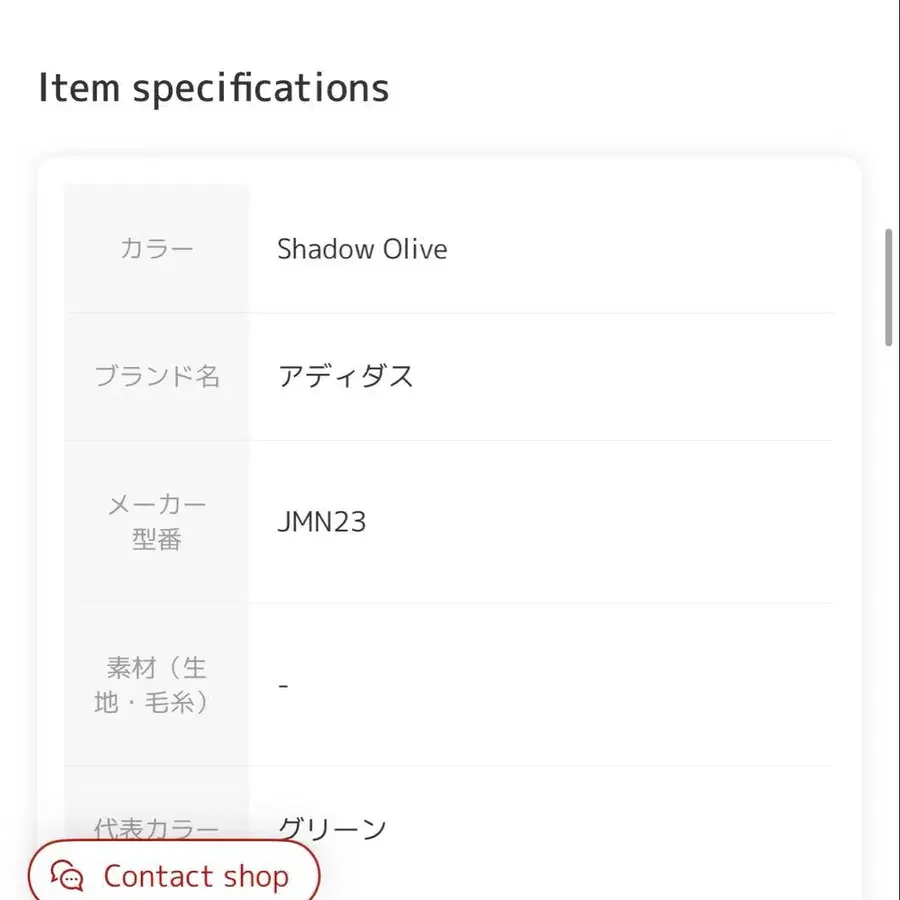The image size is (900, 900).
Task: Click the chat bubble icon on Contact shop
Action: coord(66,876)
